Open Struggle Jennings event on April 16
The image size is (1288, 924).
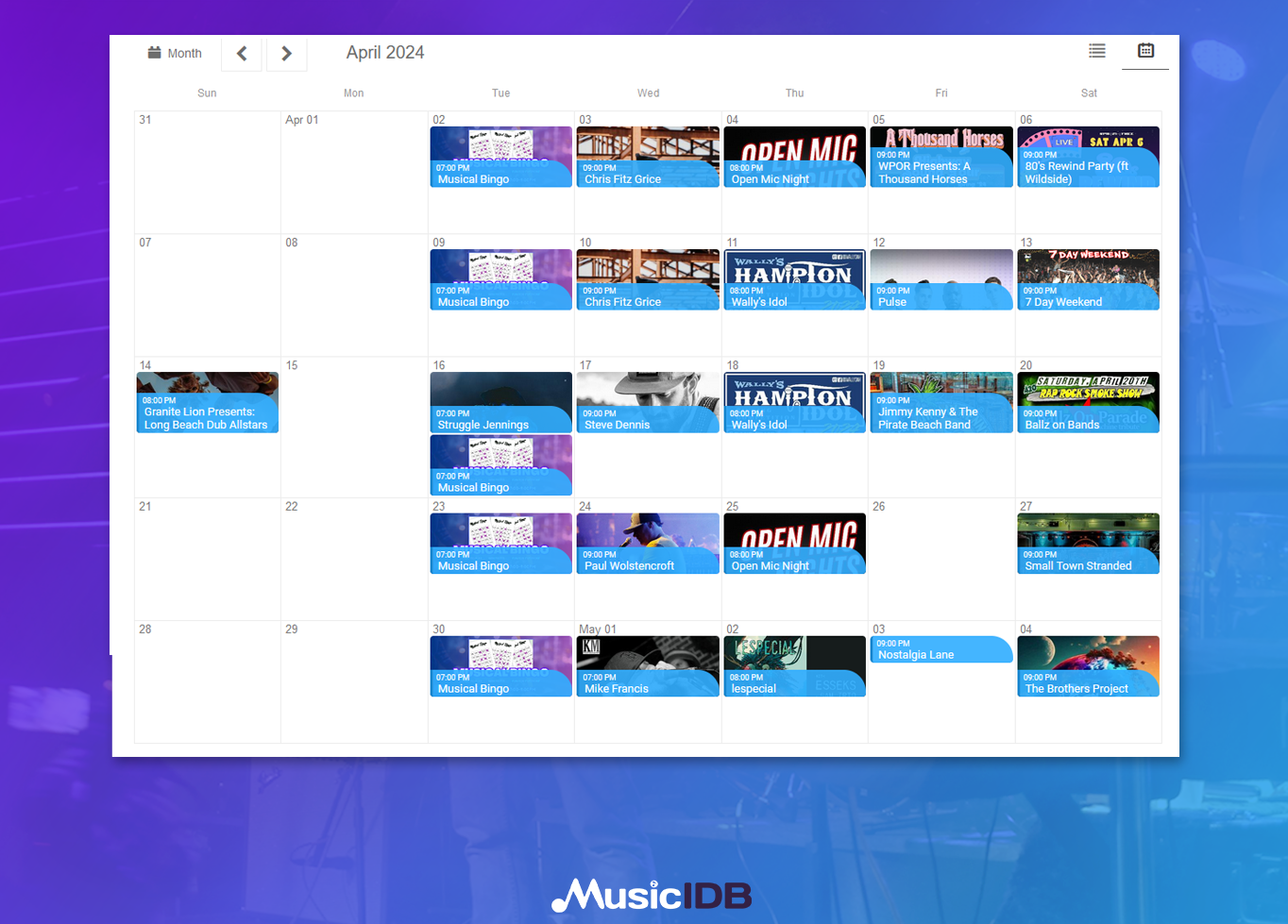[501, 402]
